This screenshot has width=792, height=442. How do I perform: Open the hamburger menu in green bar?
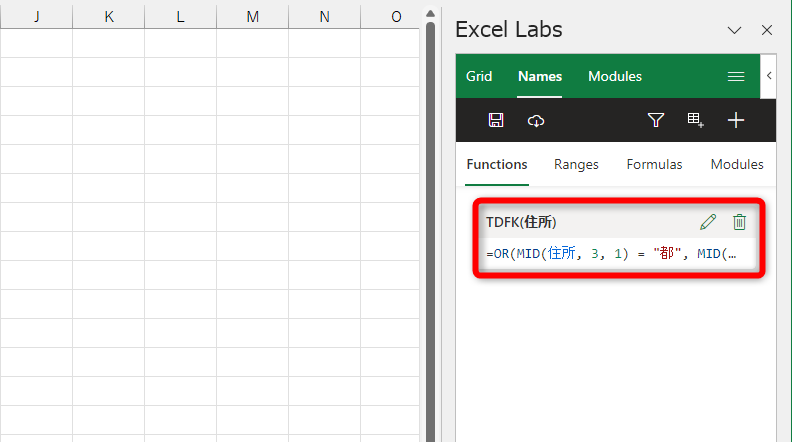[x=736, y=76]
